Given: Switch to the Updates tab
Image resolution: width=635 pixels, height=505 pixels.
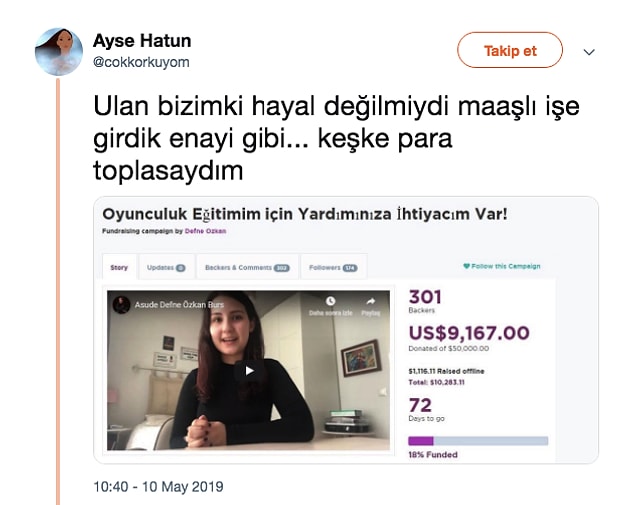Looking at the screenshot, I should [x=166, y=267].
